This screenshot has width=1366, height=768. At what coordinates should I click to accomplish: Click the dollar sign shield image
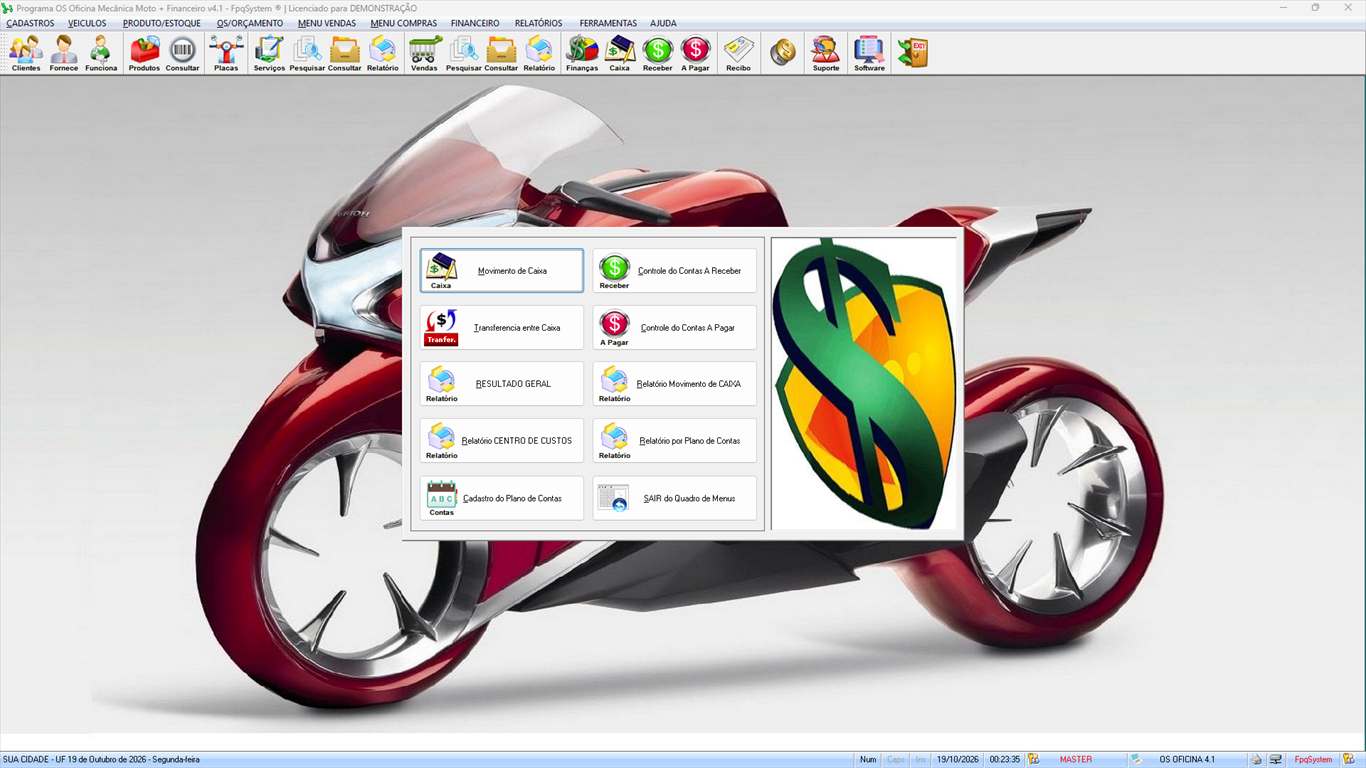(864, 384)
